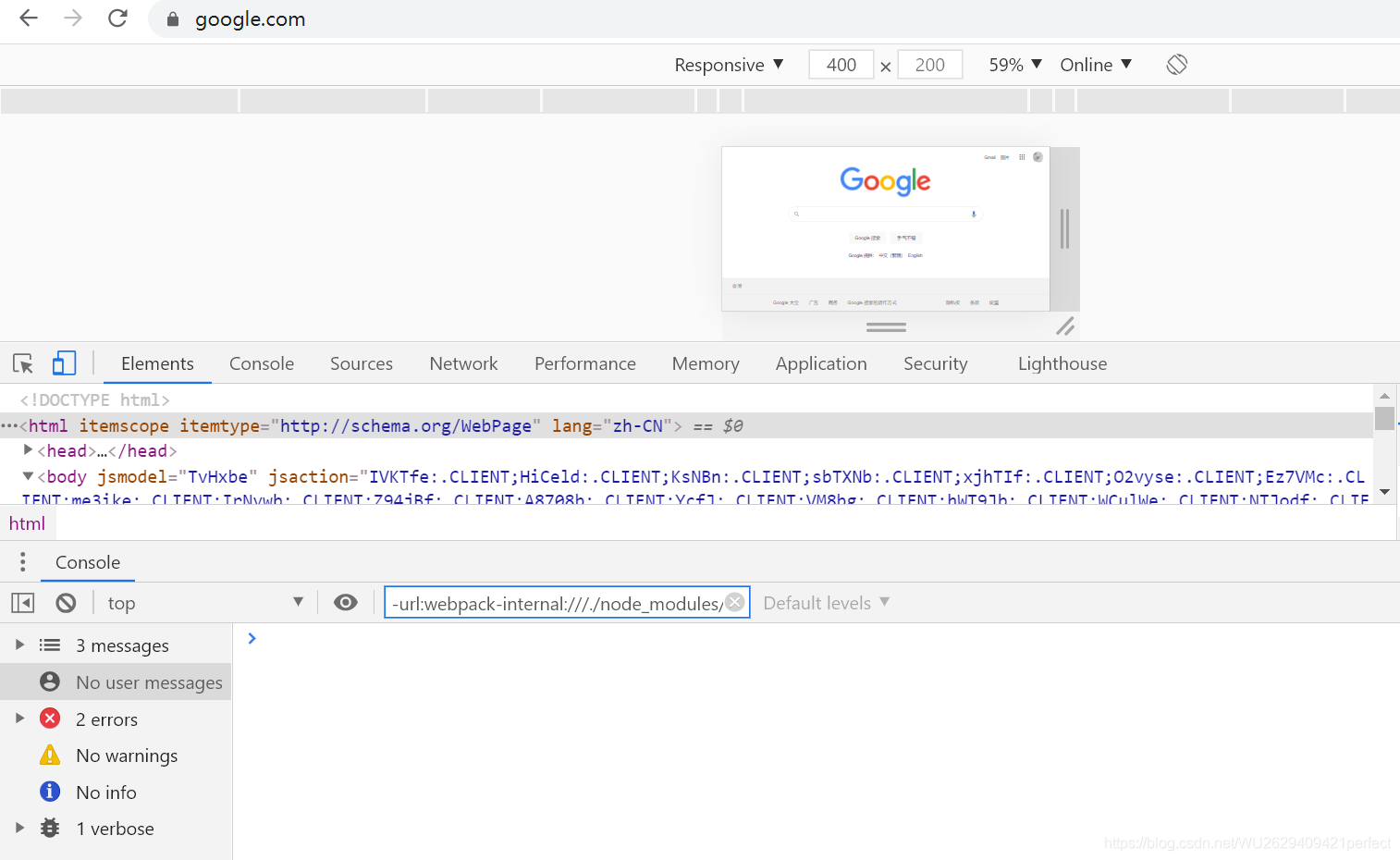Screen dimensions: 1400x860
Task: Click the viewport height field 200
Action: point(930,65)
